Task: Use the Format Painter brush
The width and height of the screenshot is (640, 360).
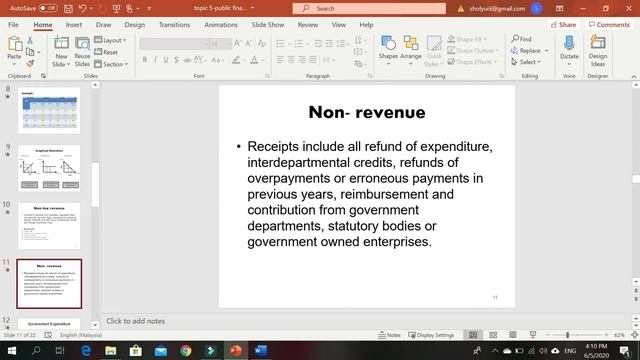Action: 30,64
